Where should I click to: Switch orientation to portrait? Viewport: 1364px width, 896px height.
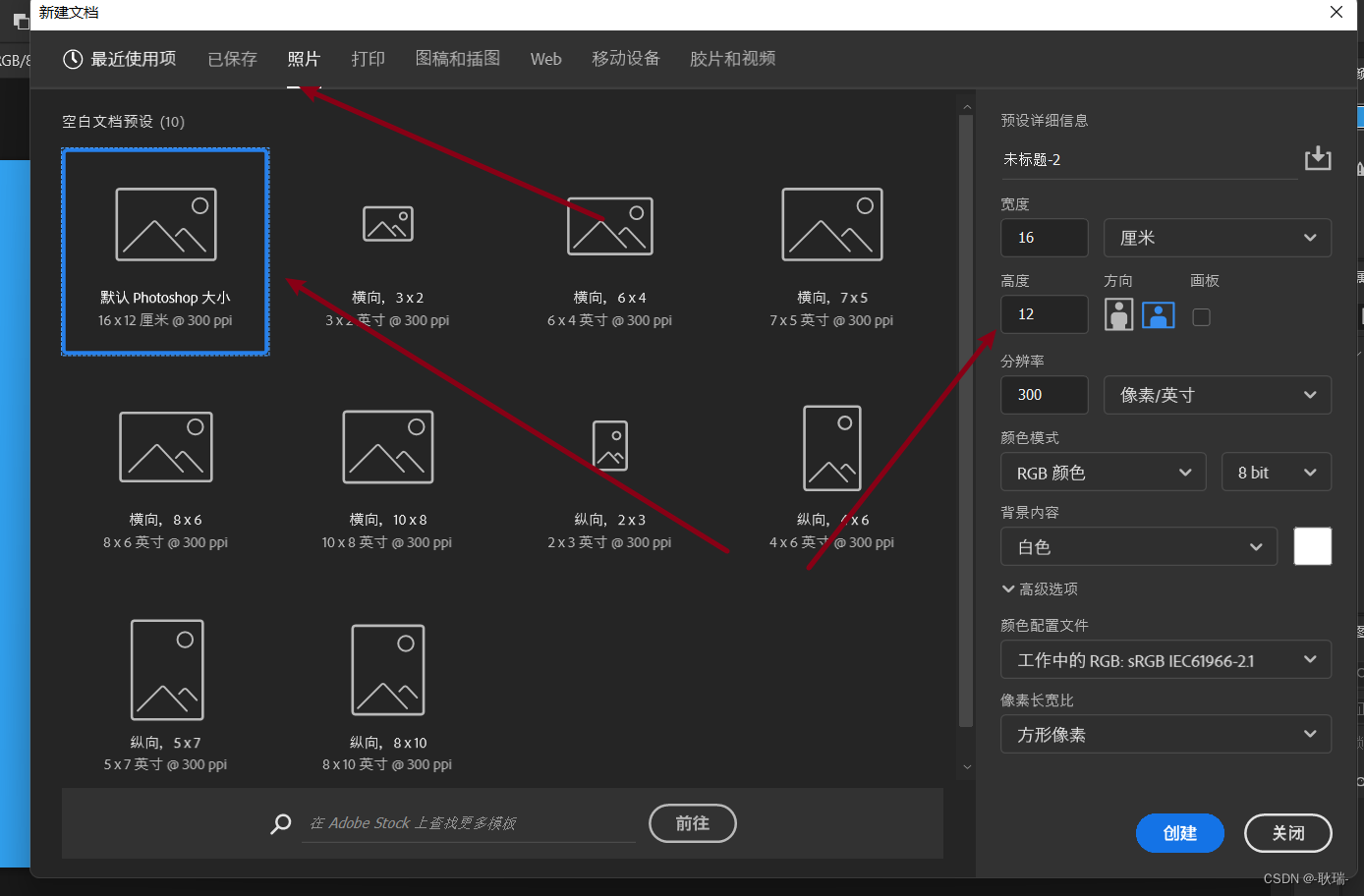1118,315
